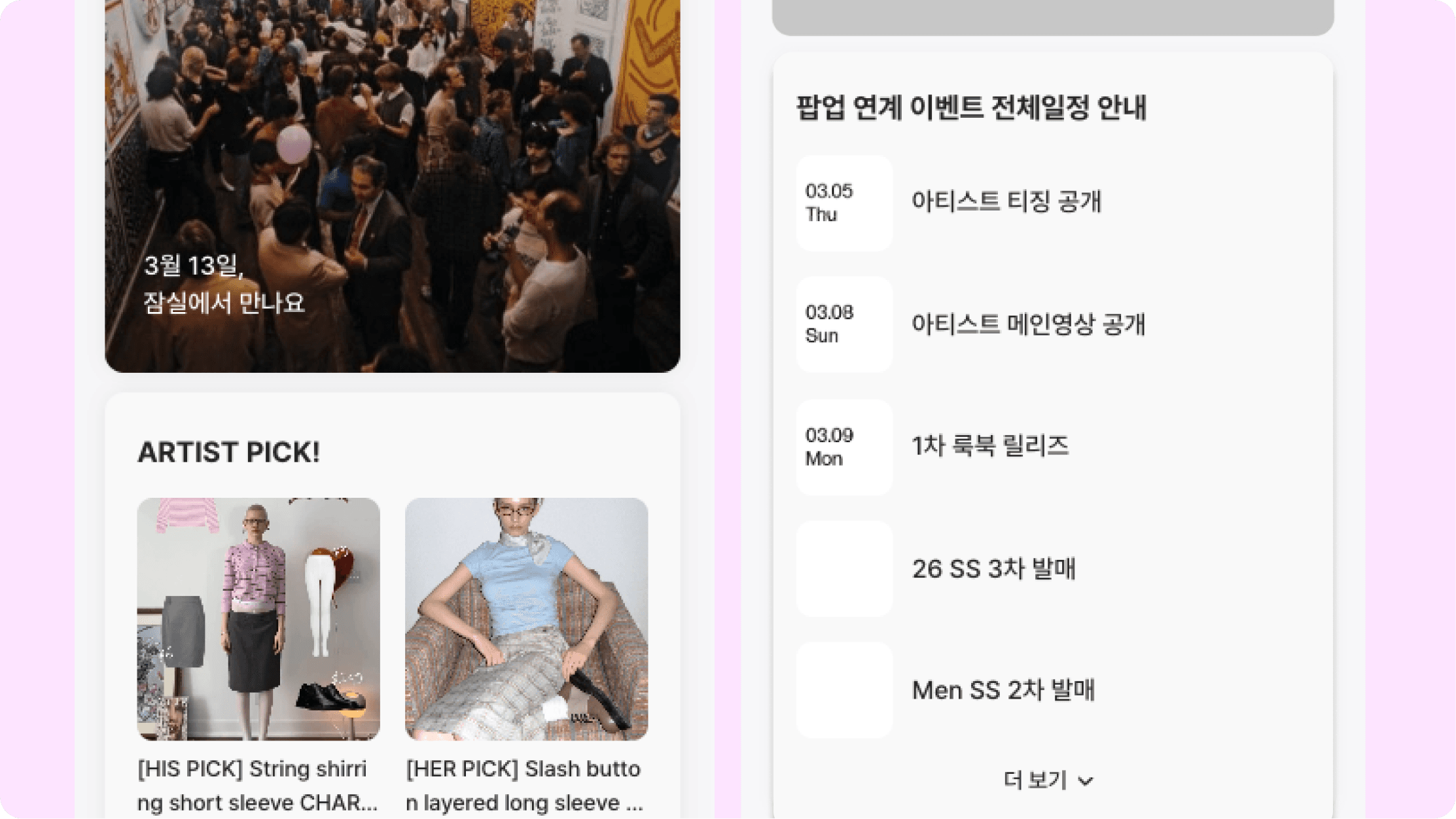Image resolution: width=1456 pixels, height=819 pixels.
Task: Open the 아티스트 메인영상 공개 event
Action: pos(1028,324)
